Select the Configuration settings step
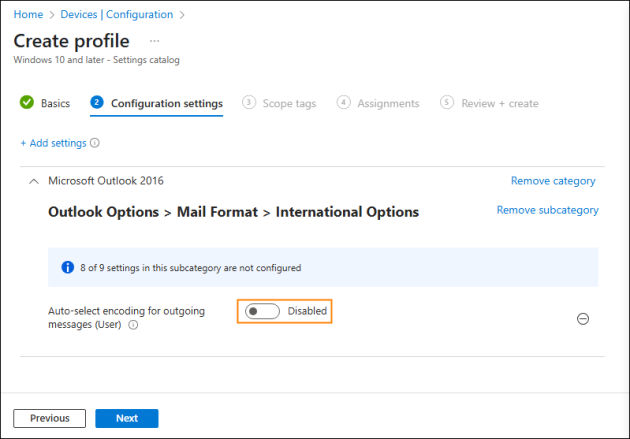Viewport: 630px width, 439px height. (x=156, y=103)
